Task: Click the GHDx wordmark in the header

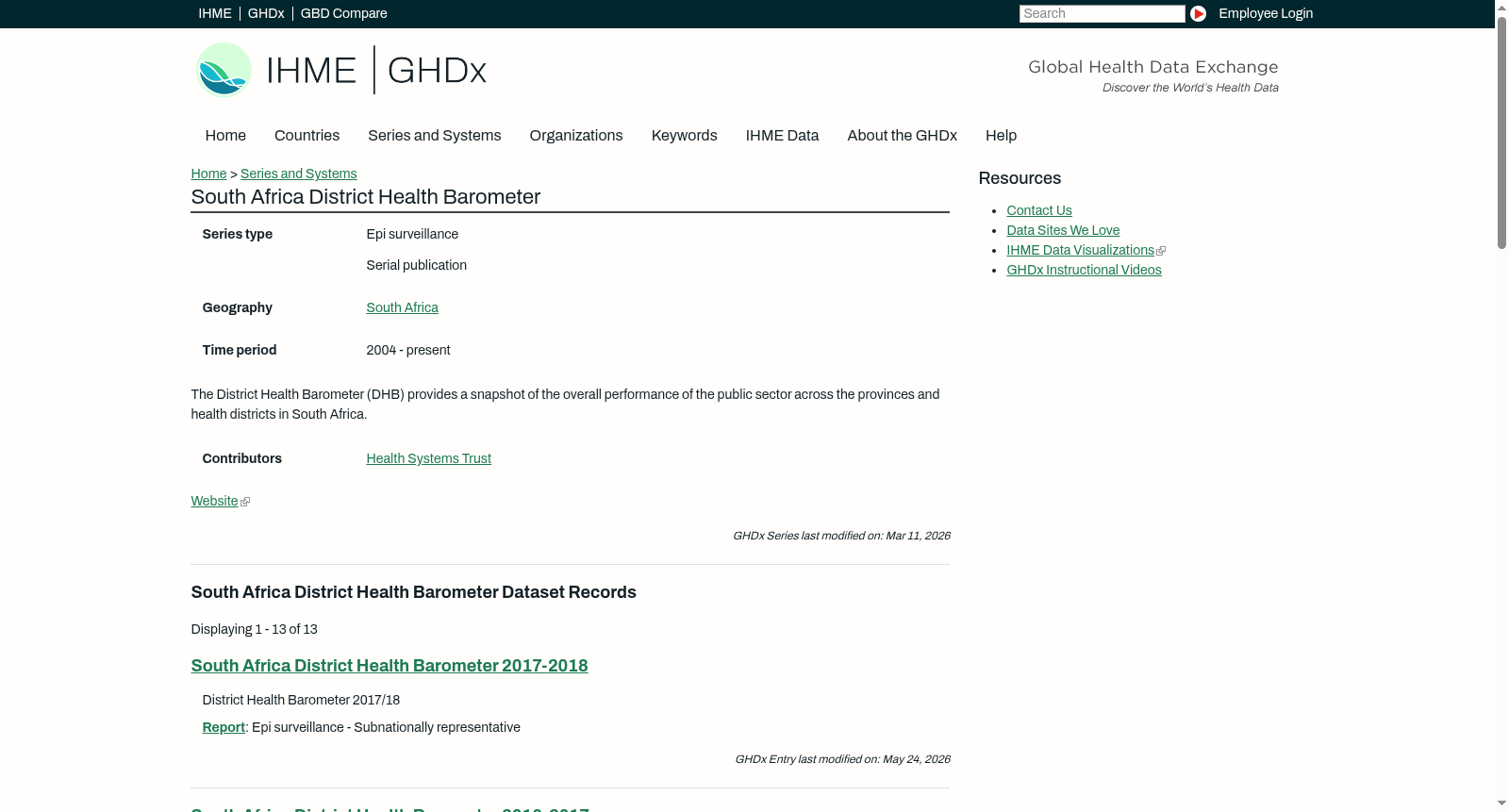Action: click(x=437, y=71)
